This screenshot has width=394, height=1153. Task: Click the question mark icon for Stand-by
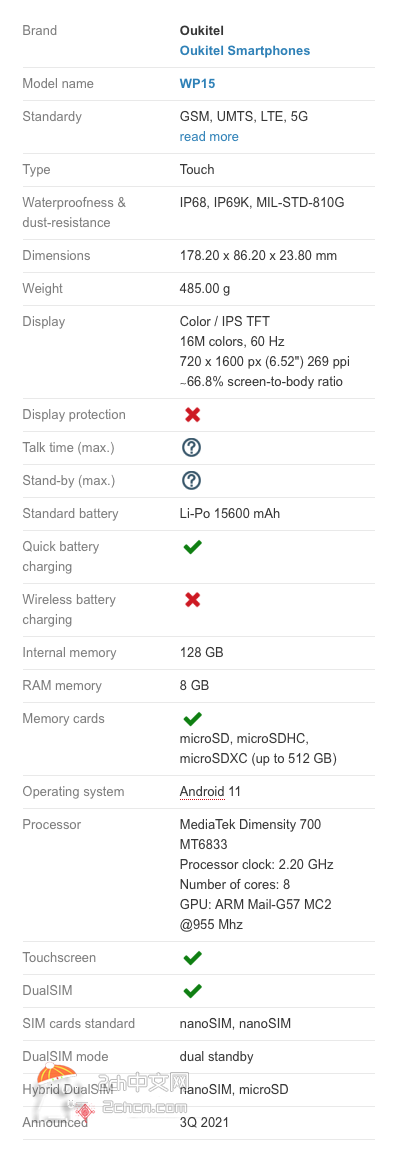pyautogui.click(x=191, y=480)
